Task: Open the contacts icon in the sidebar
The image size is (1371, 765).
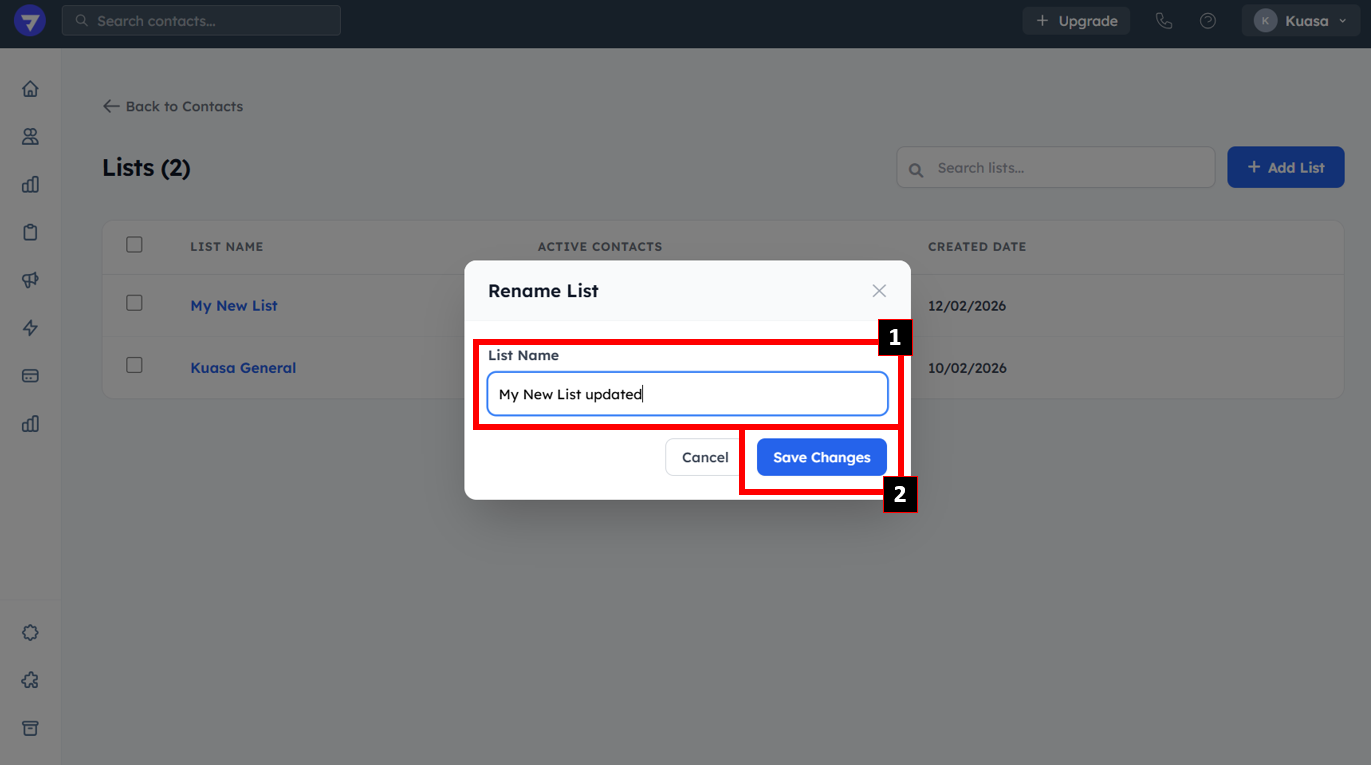Action: (x=30, y=137)
